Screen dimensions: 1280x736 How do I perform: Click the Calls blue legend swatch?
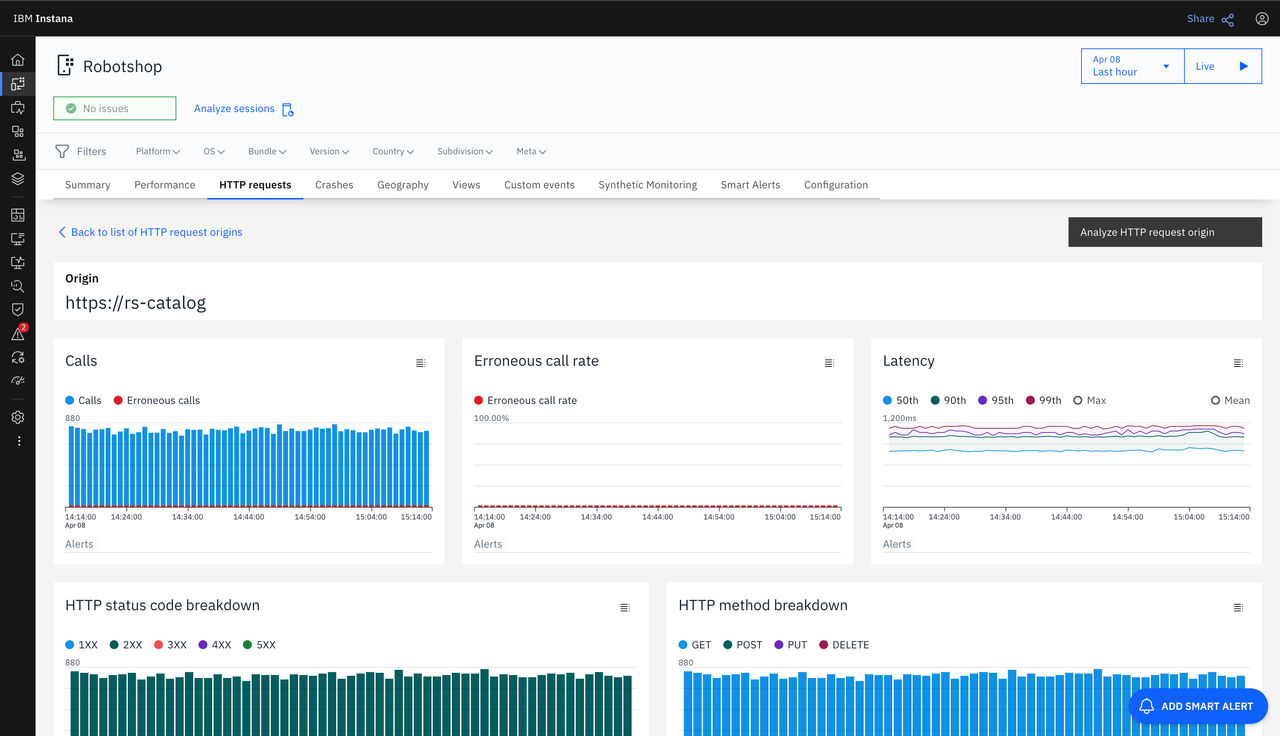pyautogui.click(x=70, y=400)
